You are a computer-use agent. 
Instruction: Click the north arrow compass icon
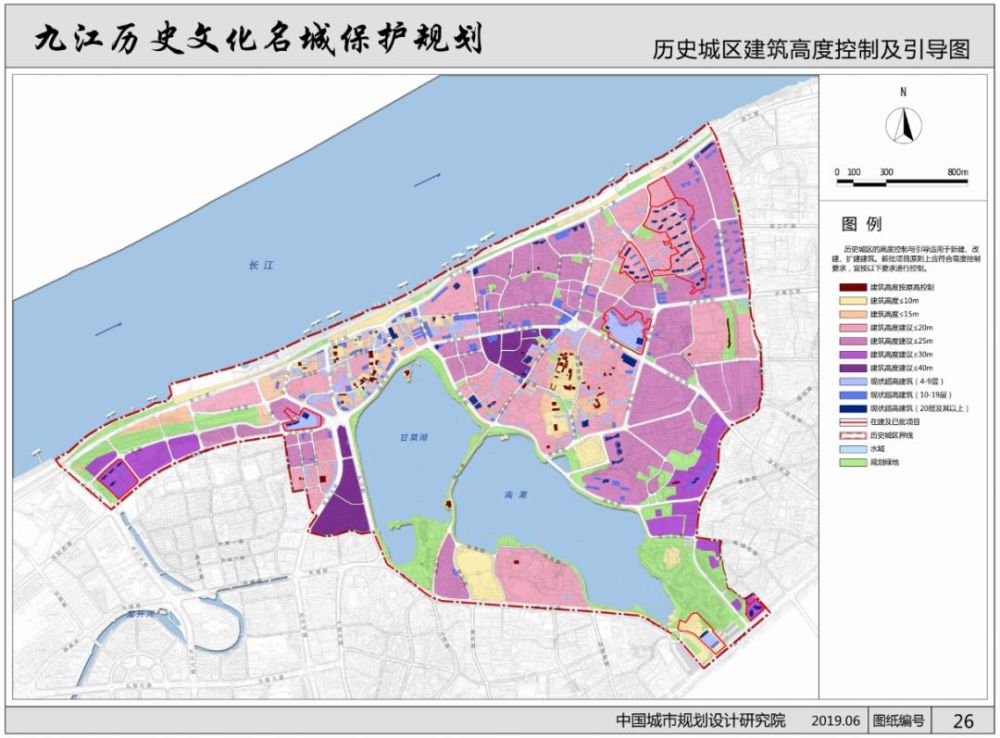click(903, 126)
